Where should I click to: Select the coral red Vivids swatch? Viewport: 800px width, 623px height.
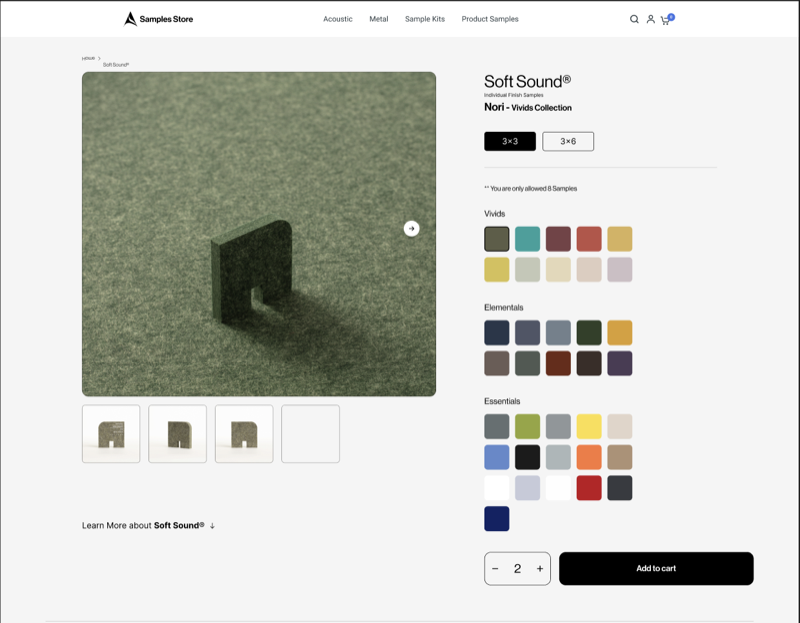click(589, 239)
